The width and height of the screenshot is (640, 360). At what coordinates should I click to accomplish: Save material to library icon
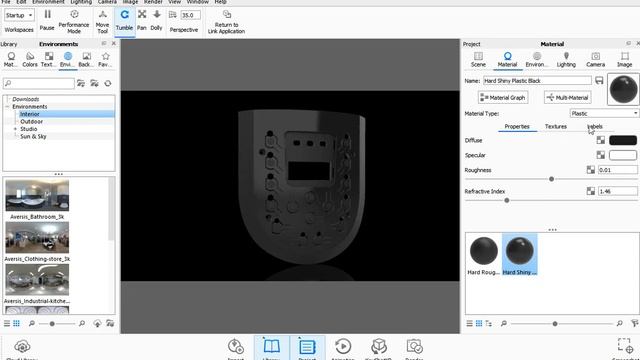coord(599,80)
